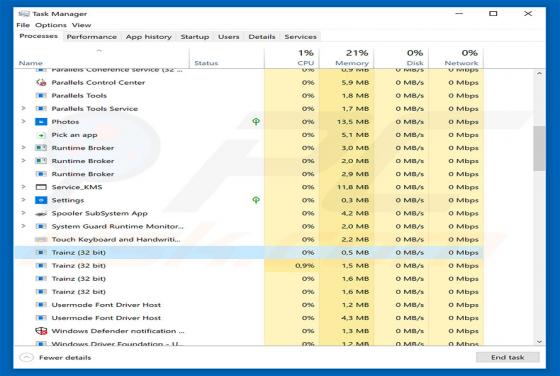Switch to the Performance tab
560x376 pixels.
pos(91,37)
